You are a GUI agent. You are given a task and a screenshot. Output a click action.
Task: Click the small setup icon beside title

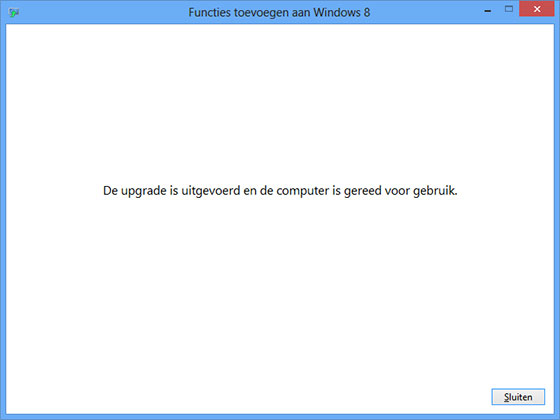14,12
